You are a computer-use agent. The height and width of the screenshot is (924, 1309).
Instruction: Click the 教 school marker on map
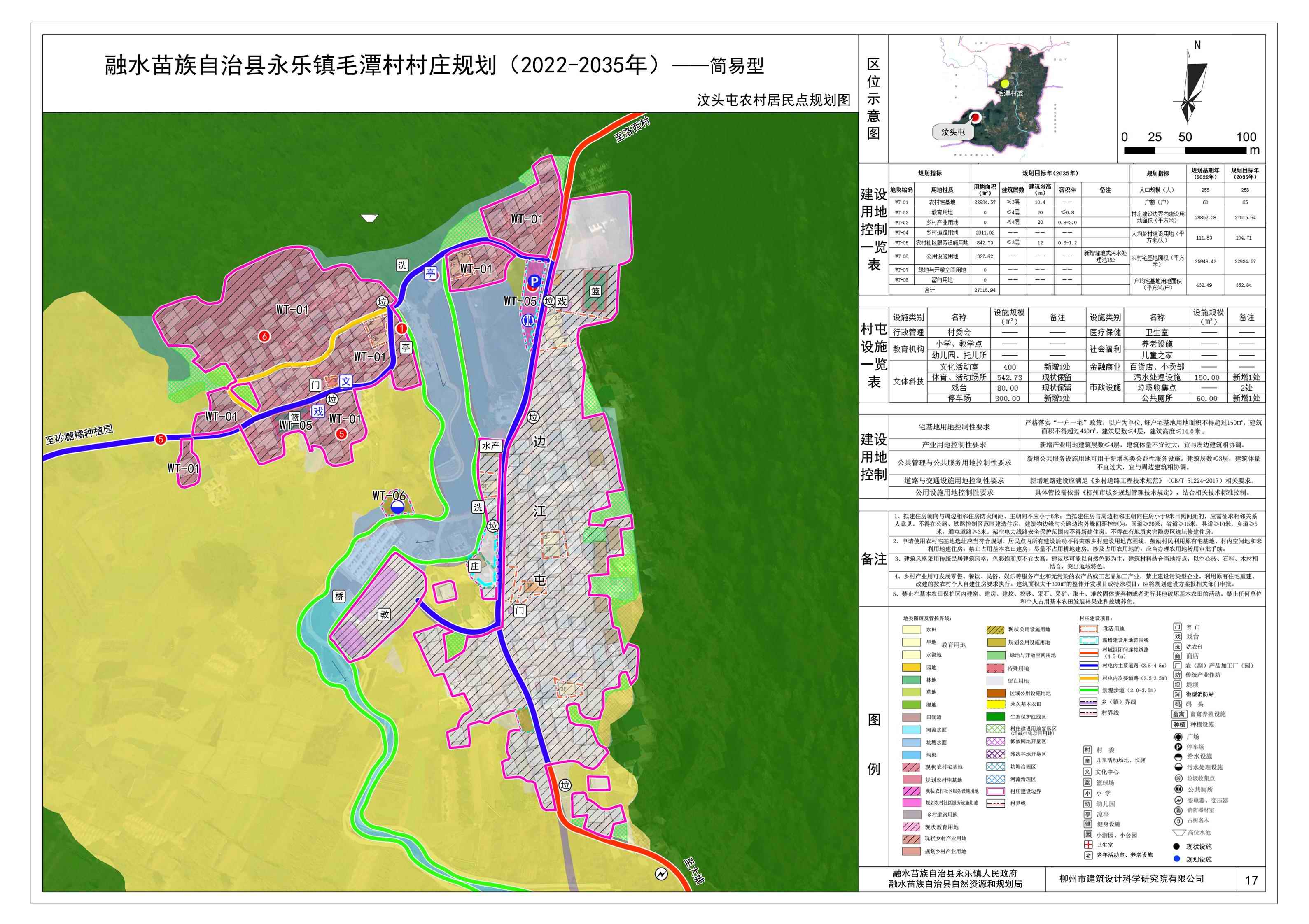[x=385, y=614]
